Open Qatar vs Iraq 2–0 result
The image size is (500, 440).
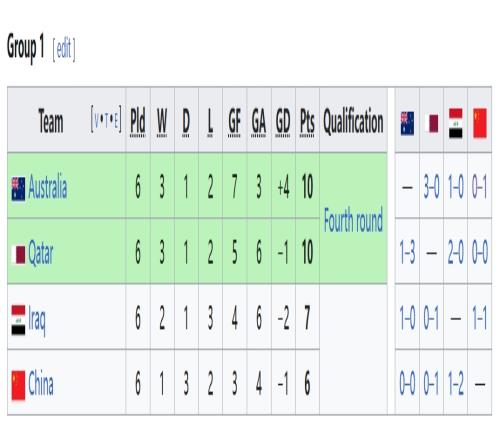455,252
